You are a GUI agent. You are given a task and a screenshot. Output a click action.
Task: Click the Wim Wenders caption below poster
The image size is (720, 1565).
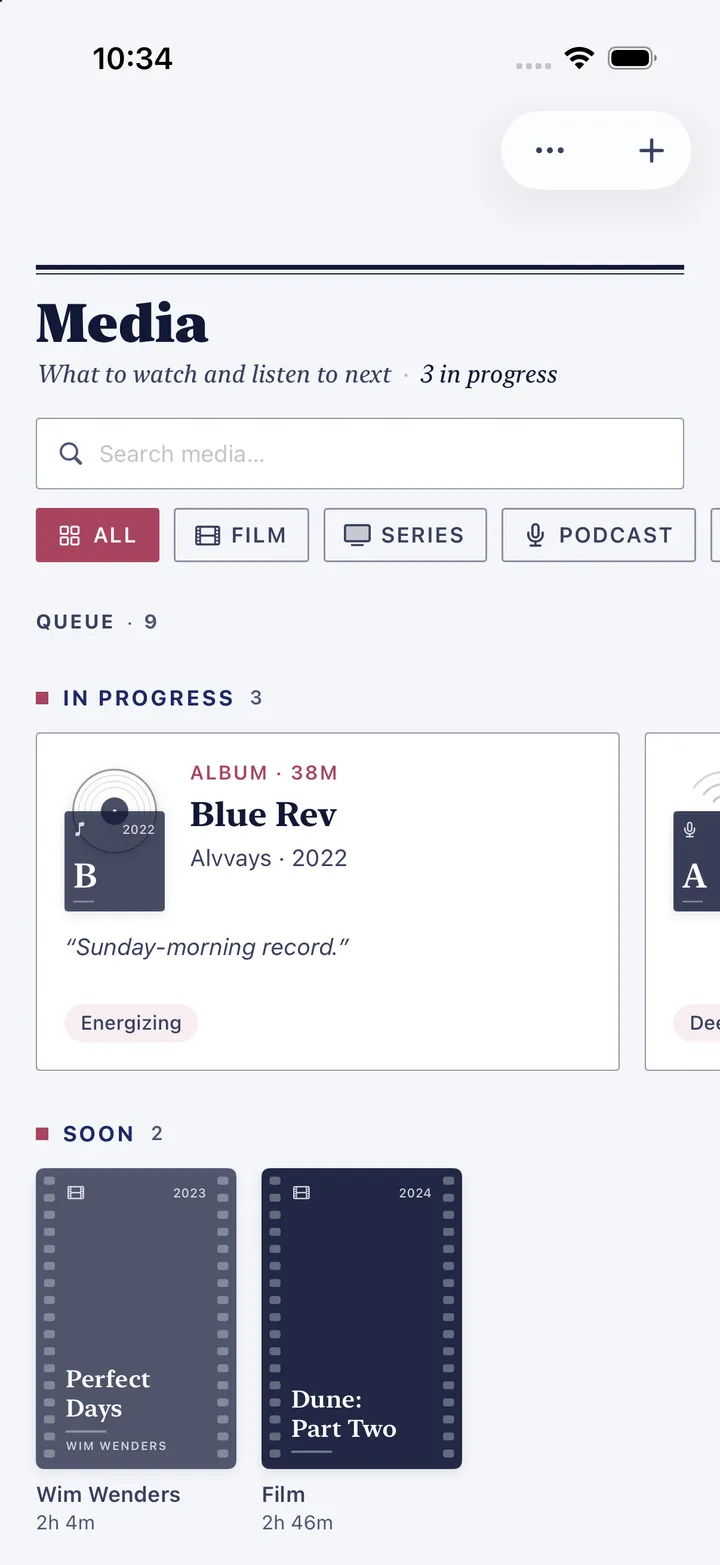[x=109, y=1495]
